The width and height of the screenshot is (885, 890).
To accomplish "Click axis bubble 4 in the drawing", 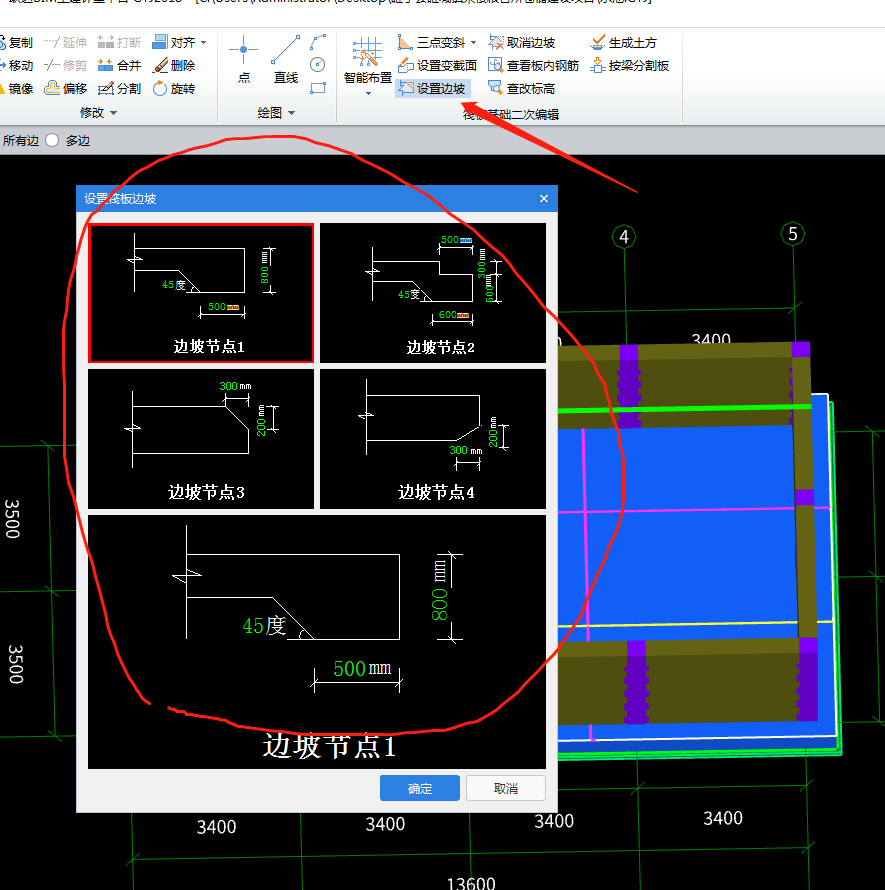I will [x=624, y=237].
